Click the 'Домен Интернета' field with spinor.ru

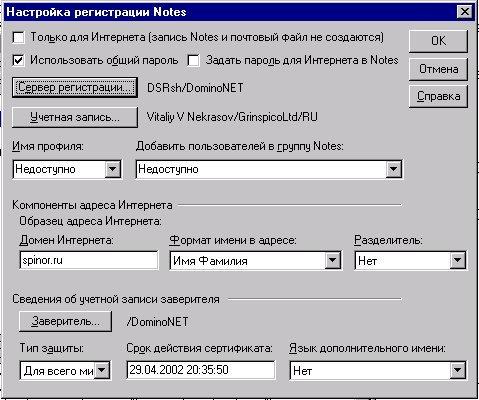click(89, 260)
